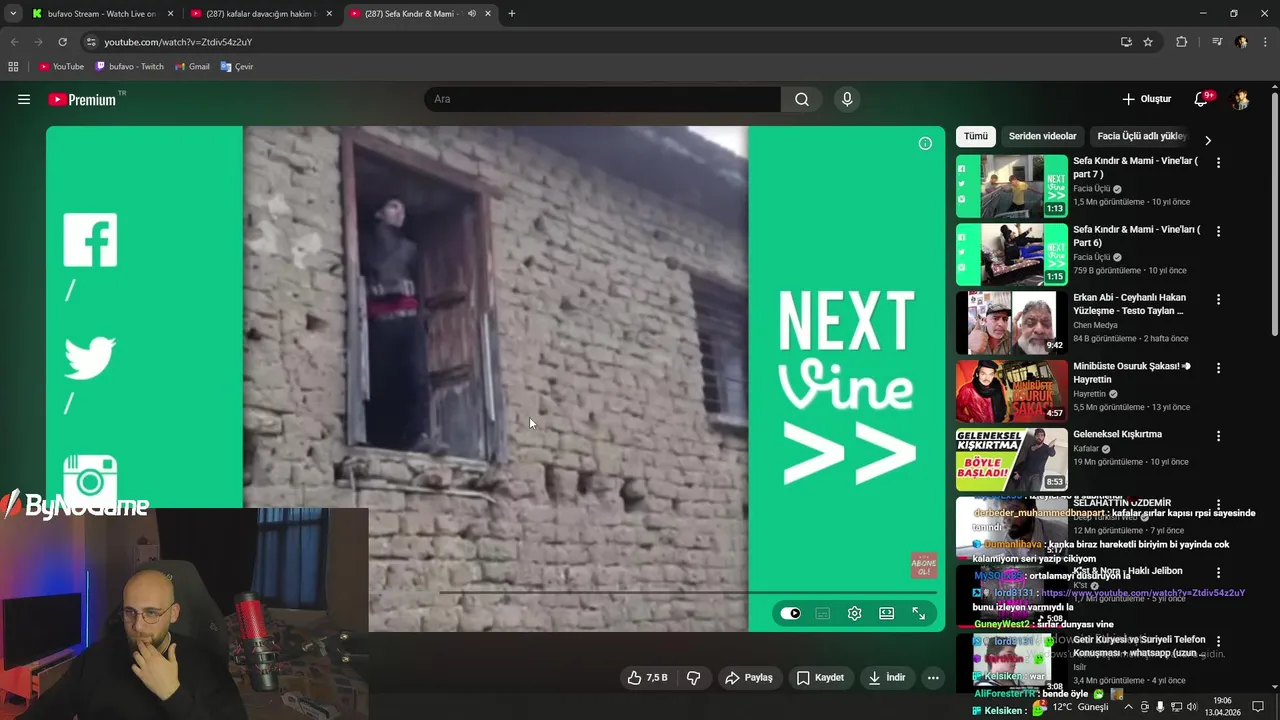Open a new browser tab
The width and height of the screenshot is (1280, 720).
tap(511, 14)
